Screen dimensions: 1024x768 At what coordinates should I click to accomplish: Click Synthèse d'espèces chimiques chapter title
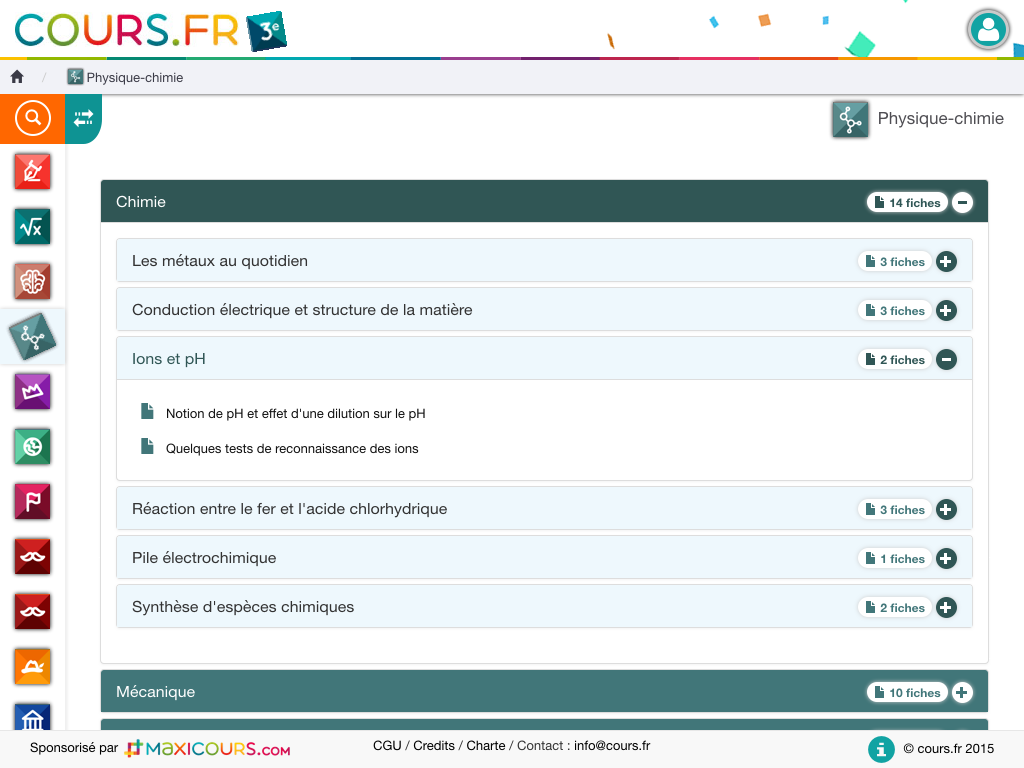click(243, 607)
